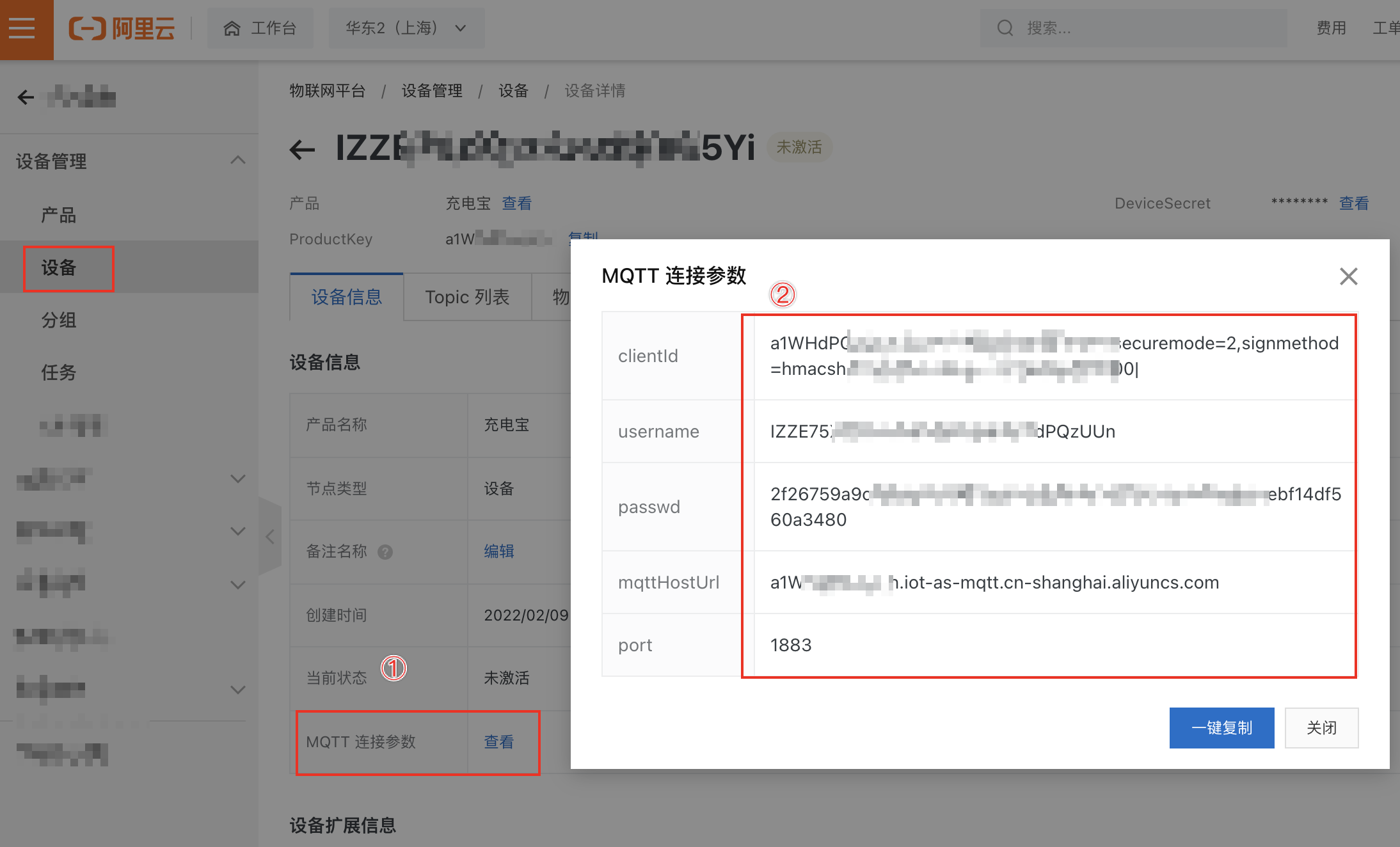Click the Alibaba Cloud logo
1400x847 pixels.
coord(122,29)
